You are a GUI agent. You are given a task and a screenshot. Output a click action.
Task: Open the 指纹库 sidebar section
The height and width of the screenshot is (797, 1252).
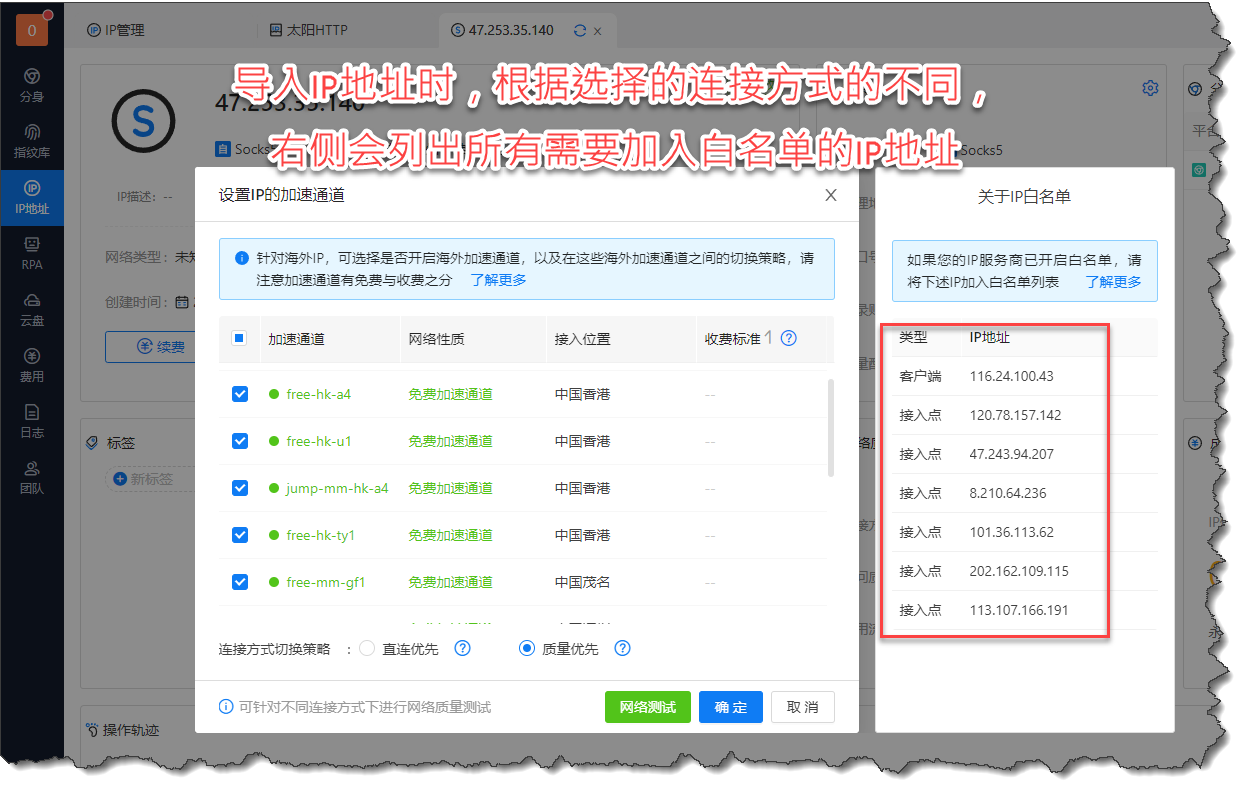pyautogui.click(x=32, y=142)
